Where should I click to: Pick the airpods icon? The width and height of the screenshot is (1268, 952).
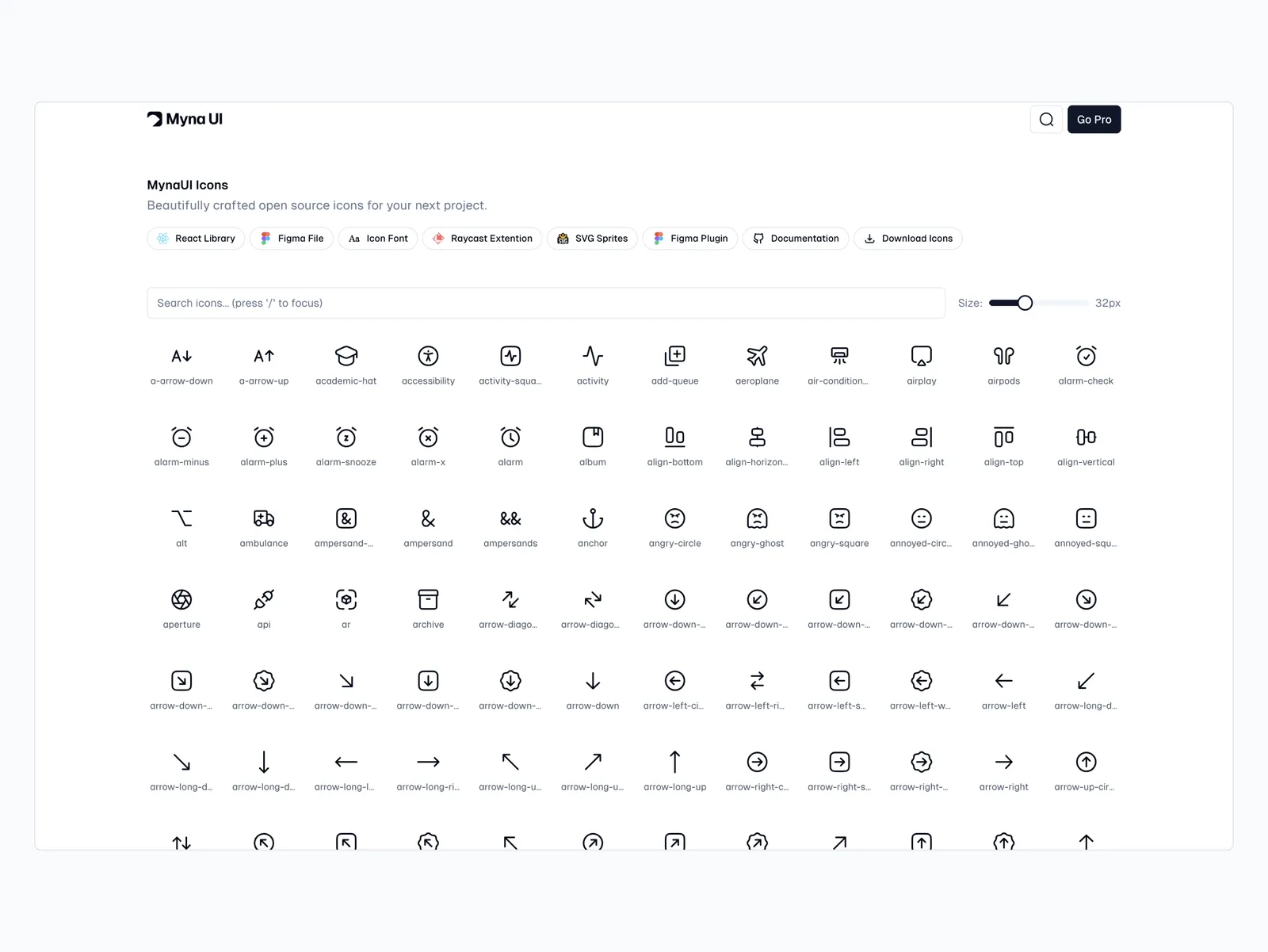[x=1003, y=357]
